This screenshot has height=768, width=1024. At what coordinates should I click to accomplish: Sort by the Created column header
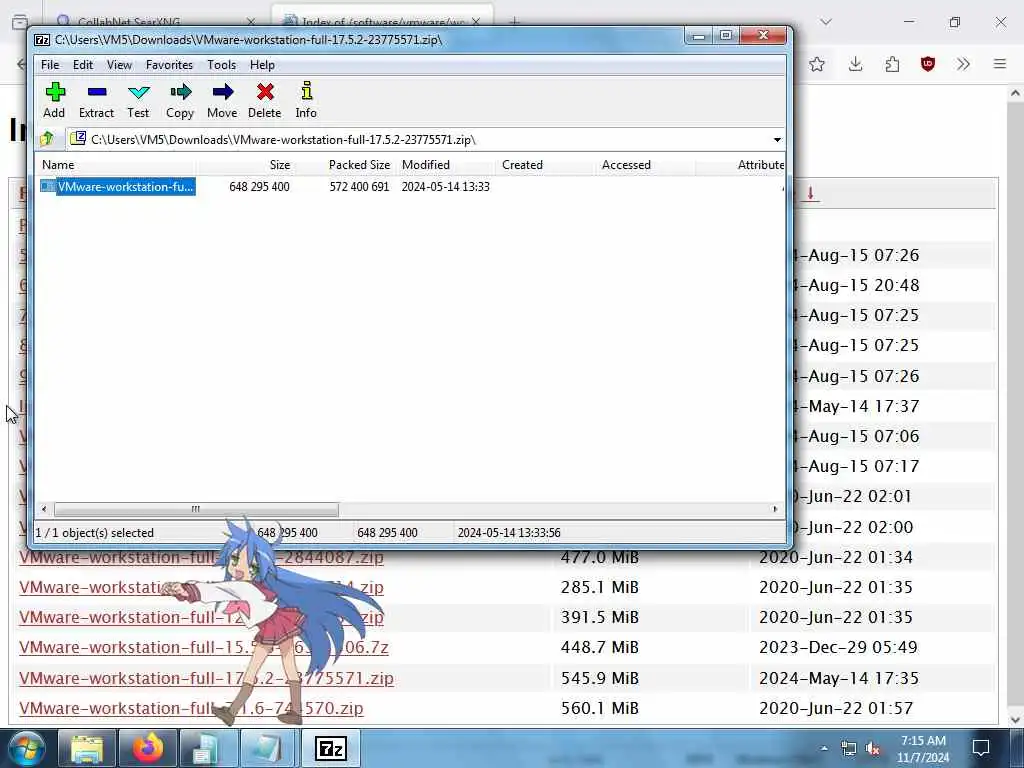click(x=546, y=165)
